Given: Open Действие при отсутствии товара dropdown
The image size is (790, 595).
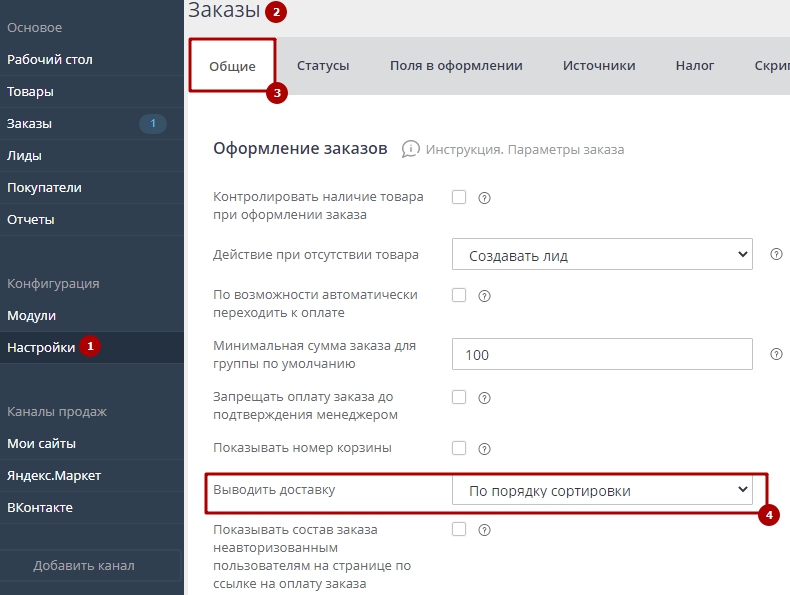Looking at the screenshot, I should 602,254.
